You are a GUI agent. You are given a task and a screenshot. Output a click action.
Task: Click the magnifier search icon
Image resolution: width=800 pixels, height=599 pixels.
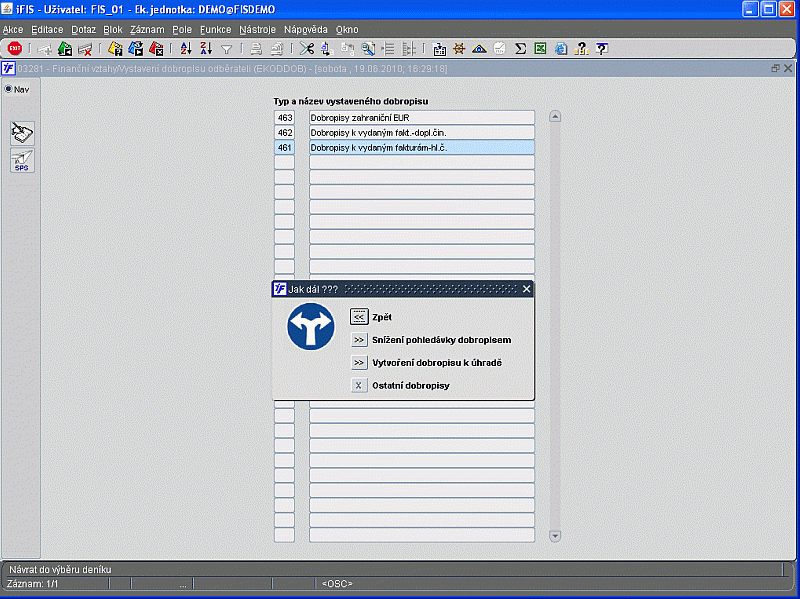coord(368,48)
